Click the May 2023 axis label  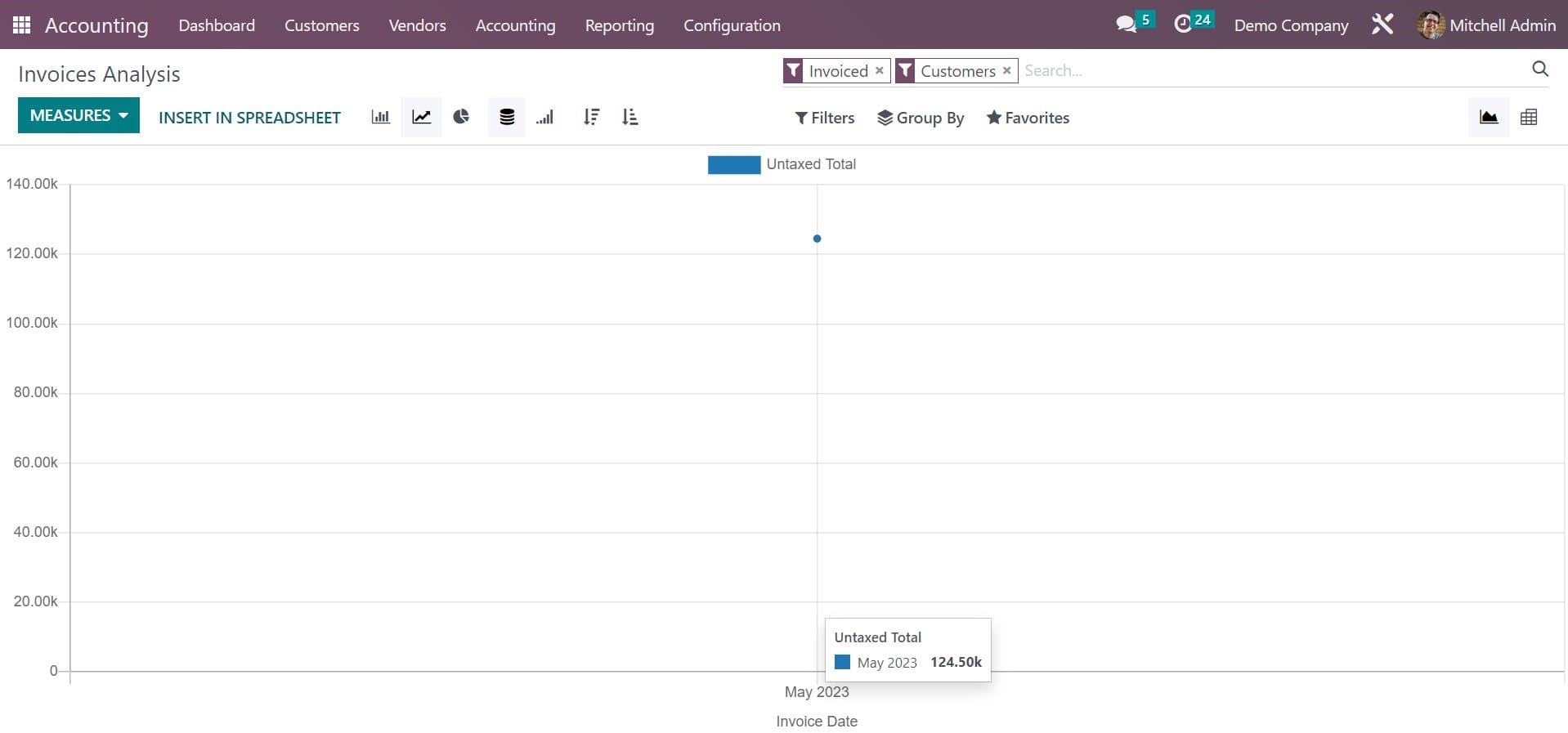pos(817,691)
